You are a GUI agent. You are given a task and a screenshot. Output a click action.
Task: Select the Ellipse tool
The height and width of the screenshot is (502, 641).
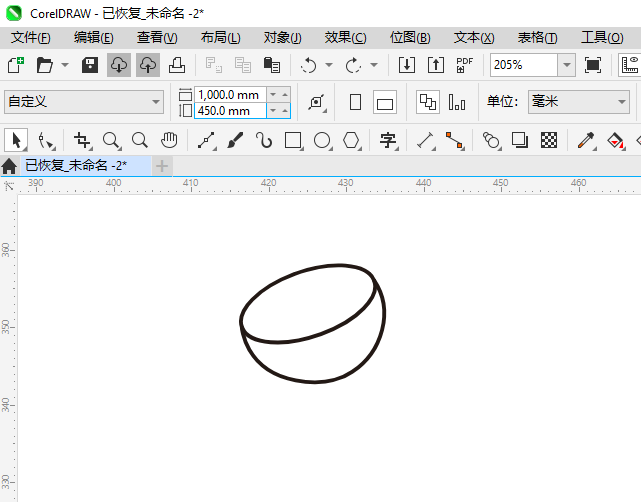(322, 140)
